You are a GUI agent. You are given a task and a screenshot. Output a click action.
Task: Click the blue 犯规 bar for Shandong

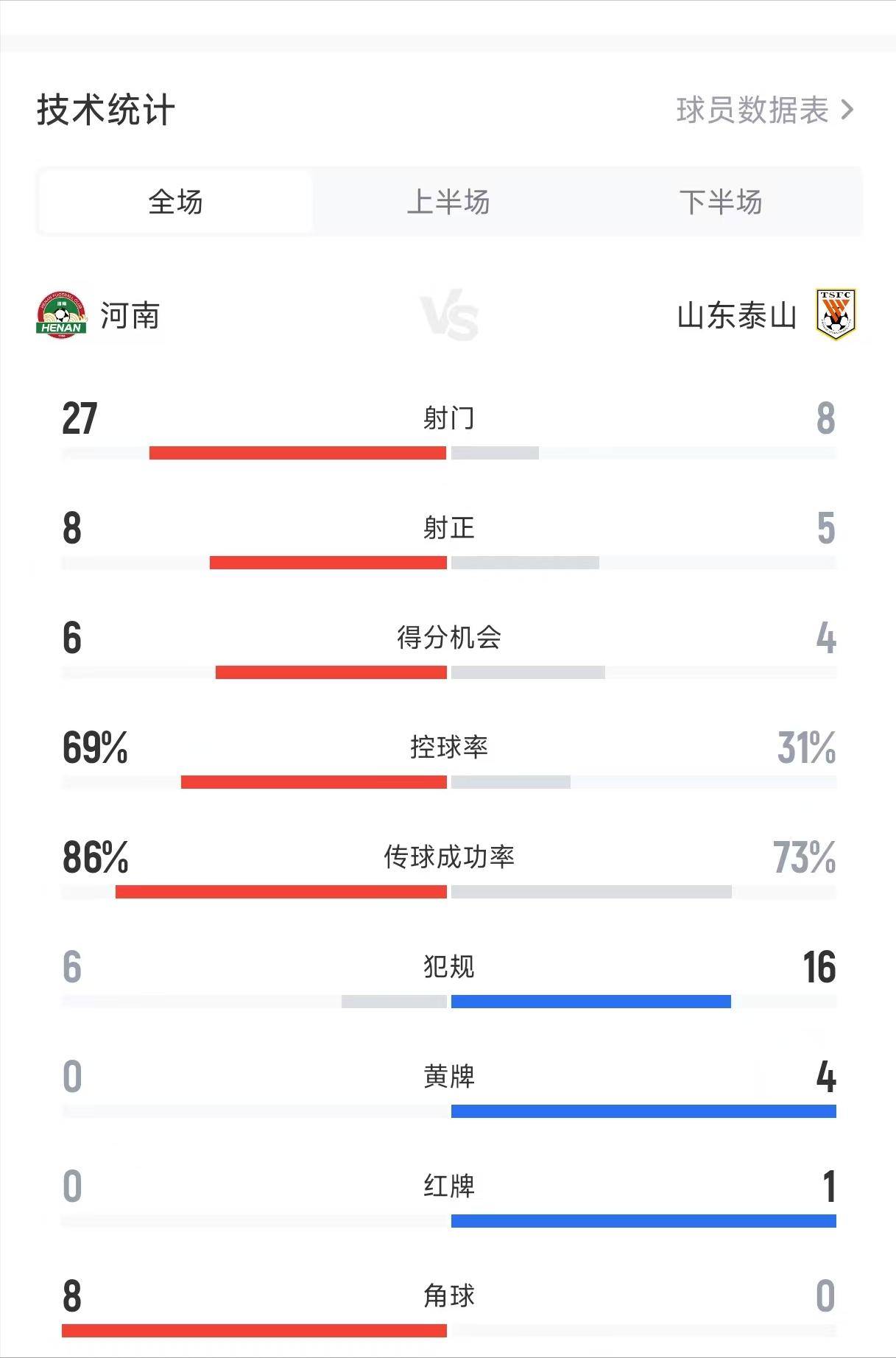click(590, 1002)
